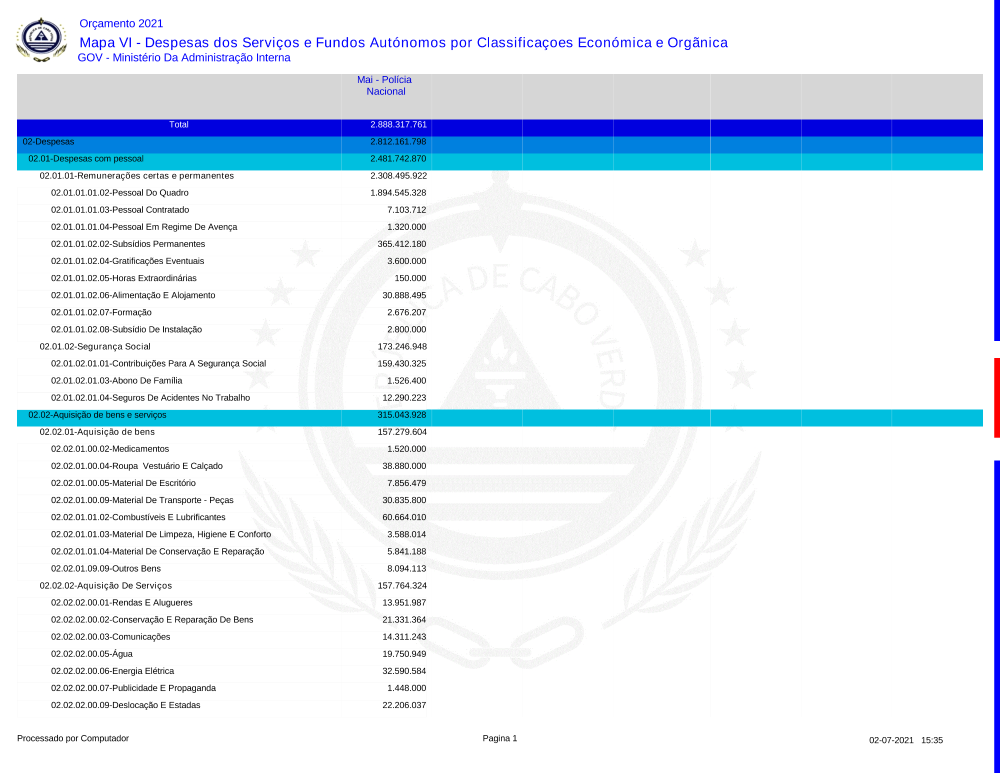Click the 02.02.02-Aquisição De Serviços row

(x=105, y=586)
